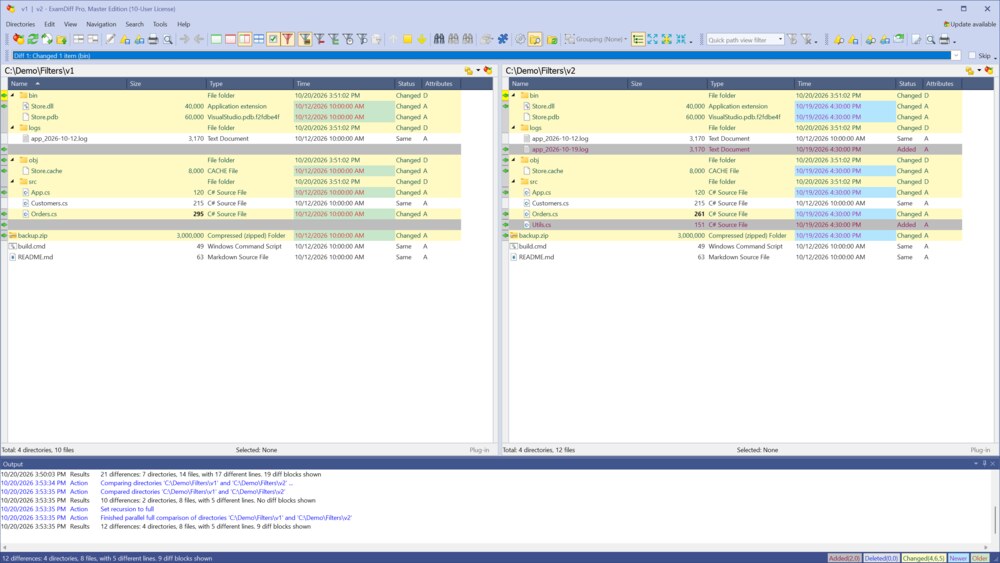Screen dimensions: 1000x563
Task: Toggle the red right-only pane view icon
Action: pyautogui.click(x=230, y=40)
